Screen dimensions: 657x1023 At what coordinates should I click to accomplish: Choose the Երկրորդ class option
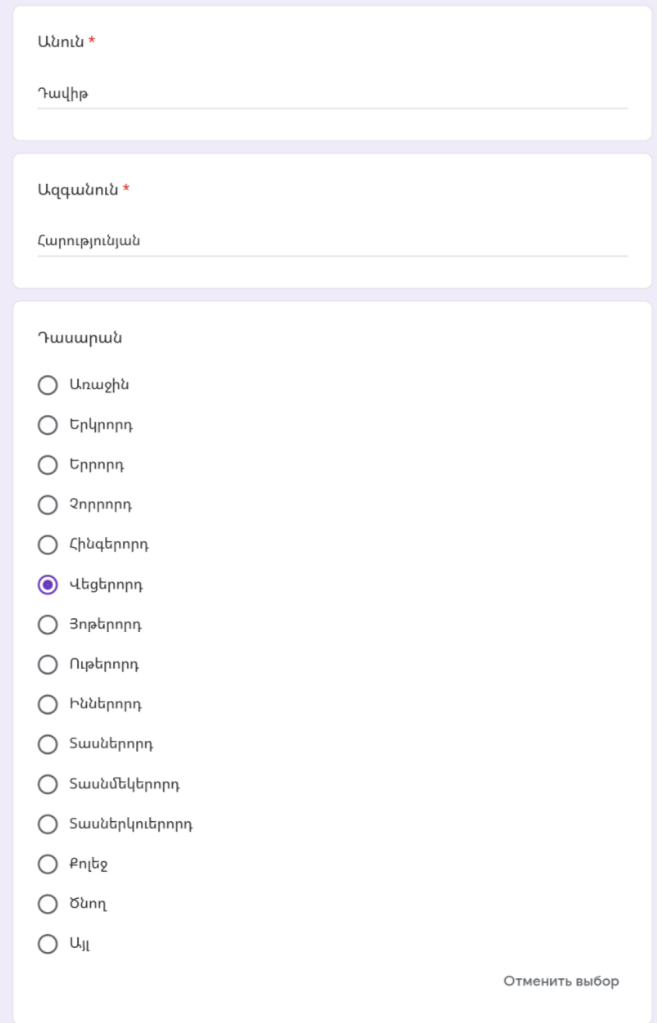click(47, 425)
